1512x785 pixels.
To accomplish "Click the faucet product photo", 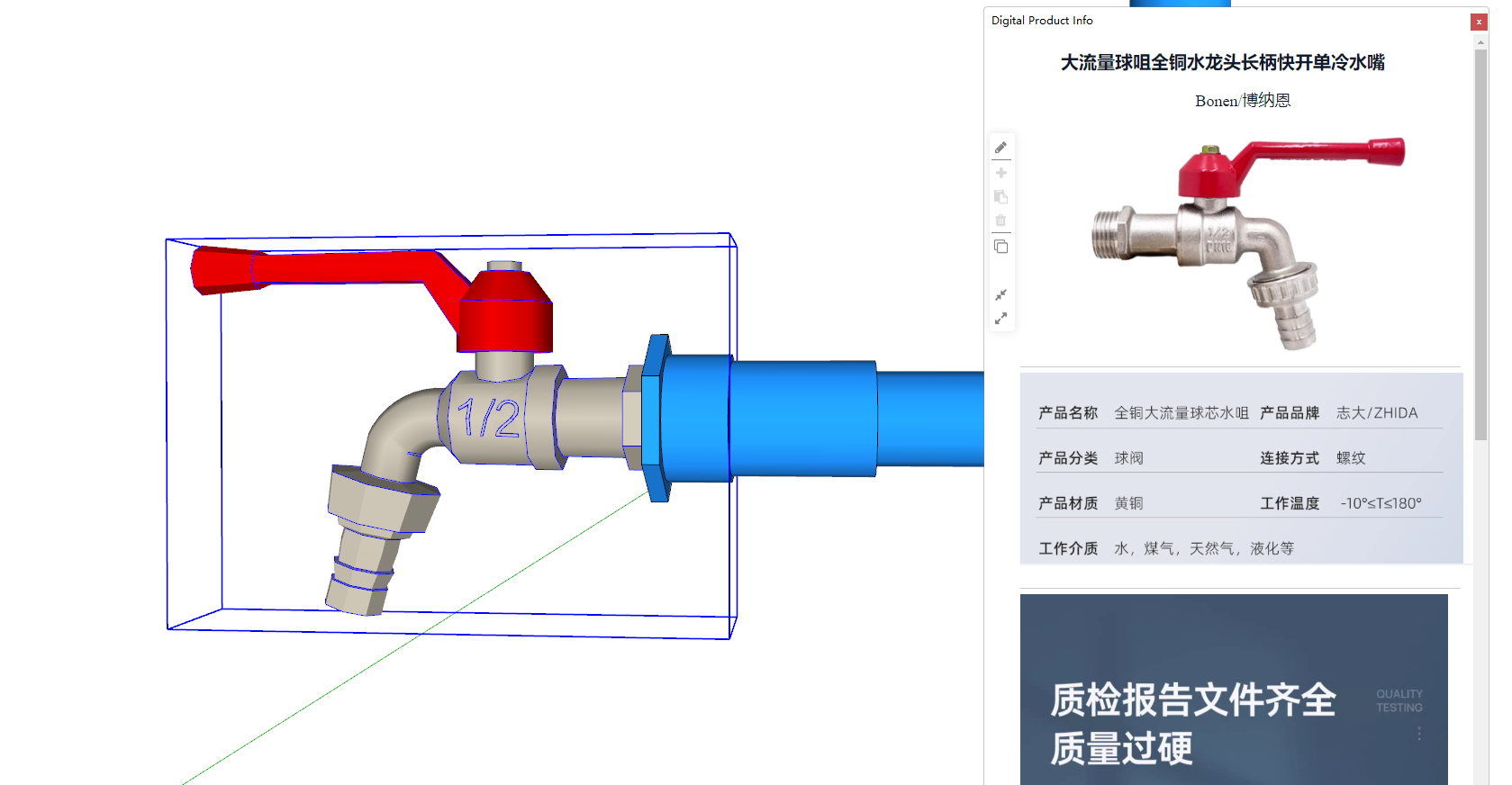I will click(x=1248, y=243).
